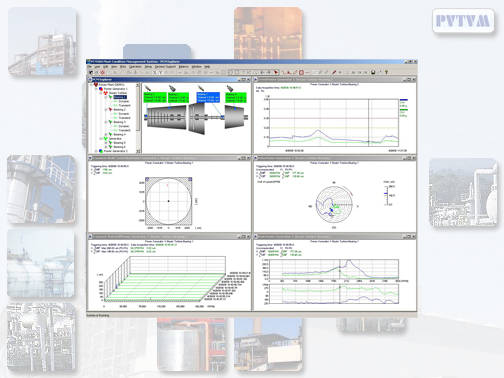Click the red triangle toolbar icon
Viewport: 504px width, 378px height.
(289, 72)
